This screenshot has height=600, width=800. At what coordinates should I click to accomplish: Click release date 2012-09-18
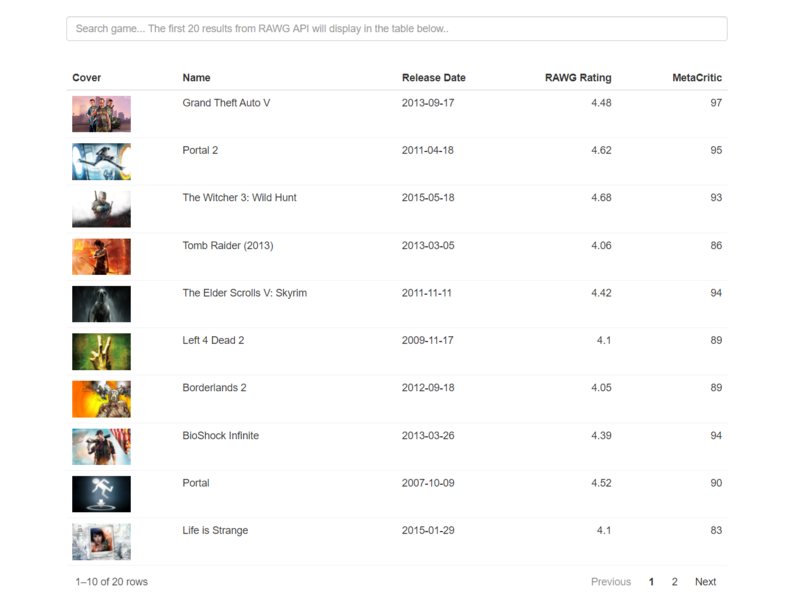pos(428,388)
